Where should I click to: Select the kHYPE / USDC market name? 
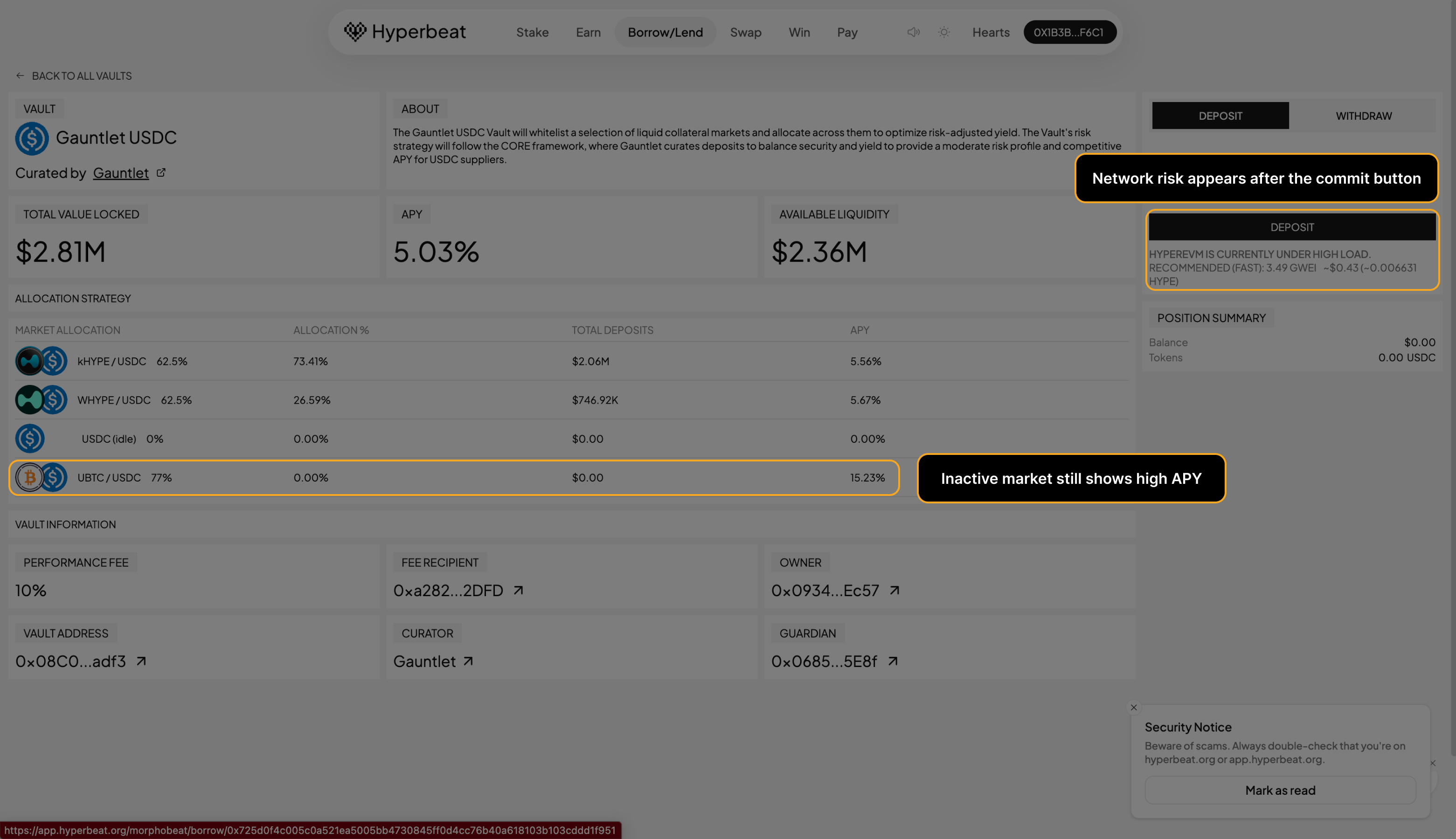[112, 361]
